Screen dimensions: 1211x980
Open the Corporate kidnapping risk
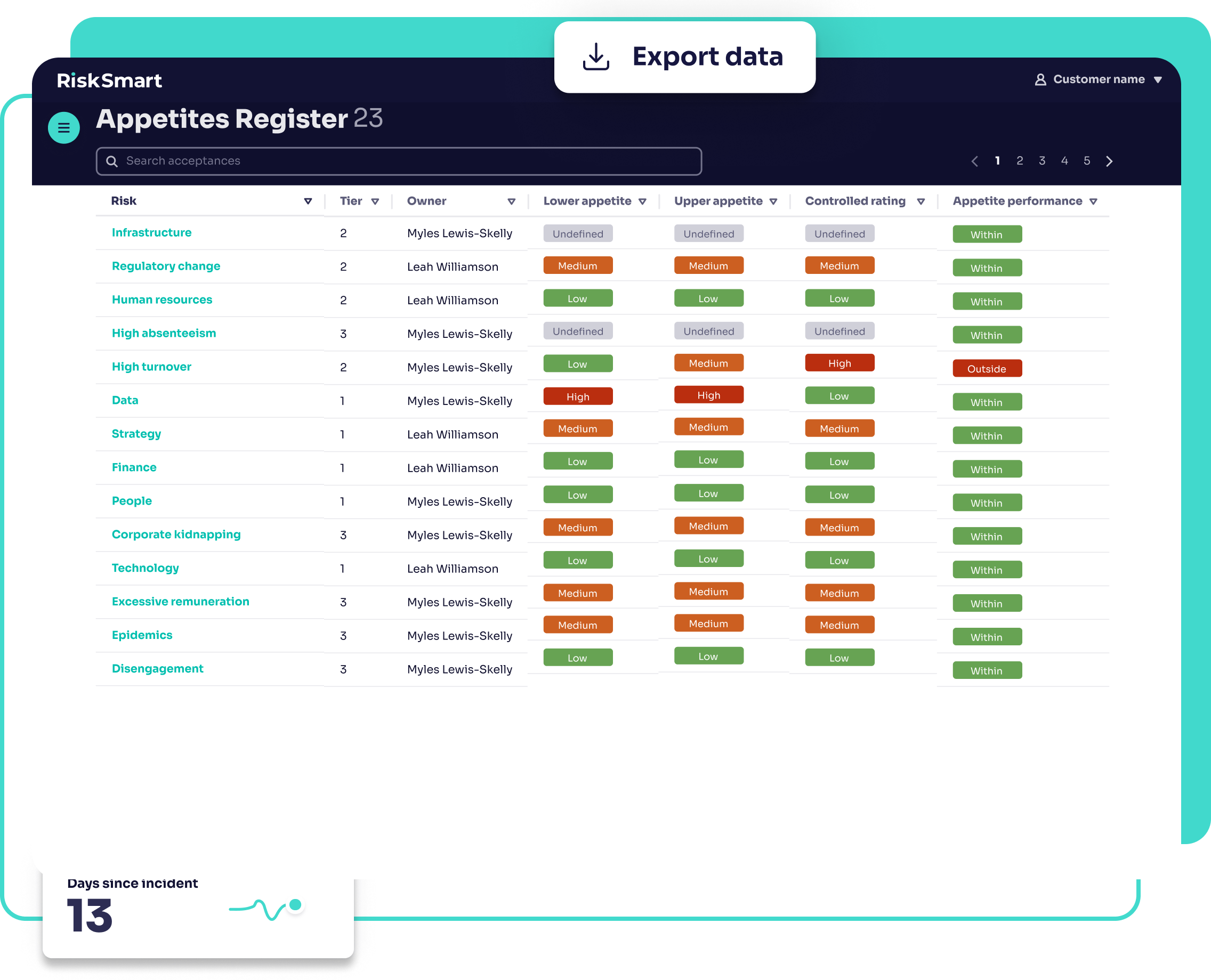pos(175,534)
